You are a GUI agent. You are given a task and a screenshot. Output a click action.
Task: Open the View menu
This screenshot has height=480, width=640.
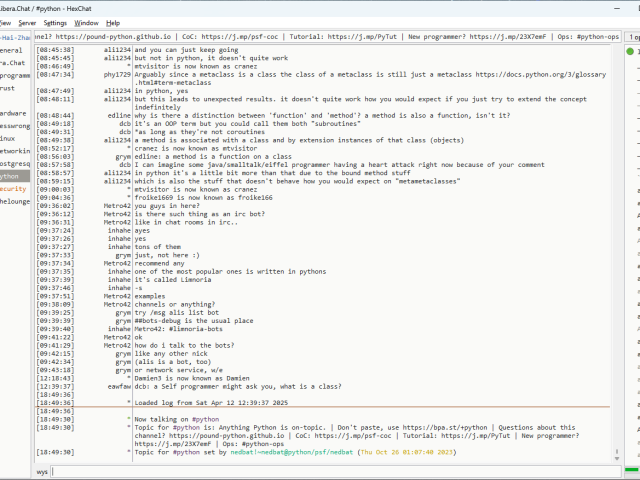click(6, 22)
